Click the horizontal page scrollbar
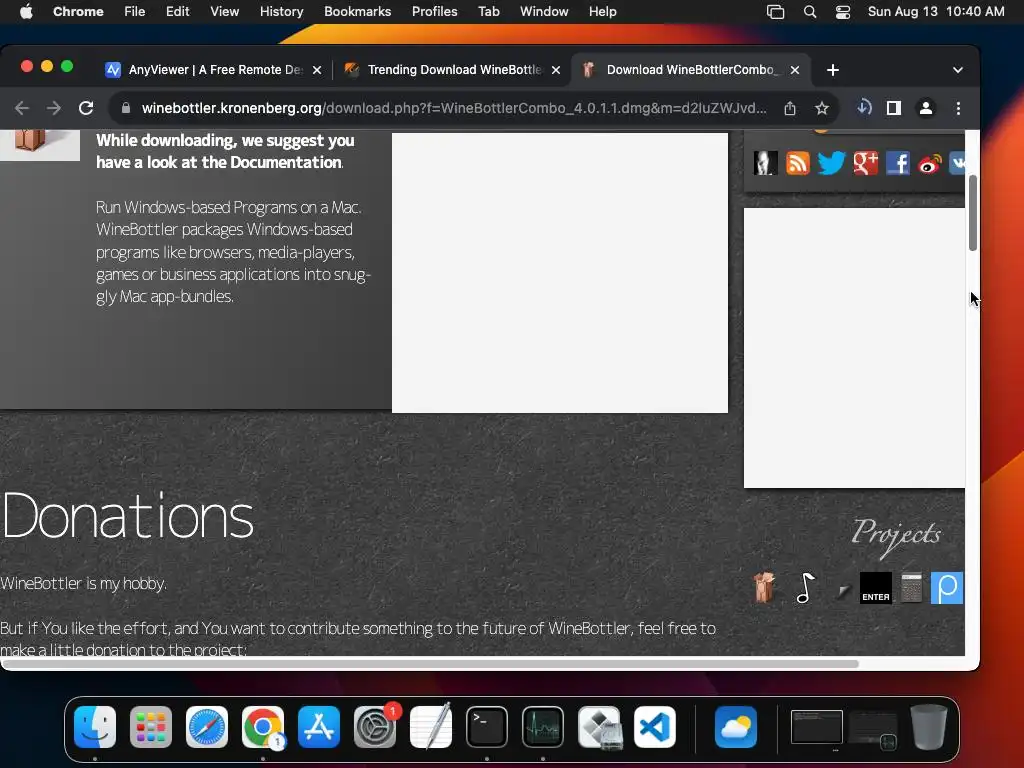This screenshot has height=768, width=1024. [430, 664]
